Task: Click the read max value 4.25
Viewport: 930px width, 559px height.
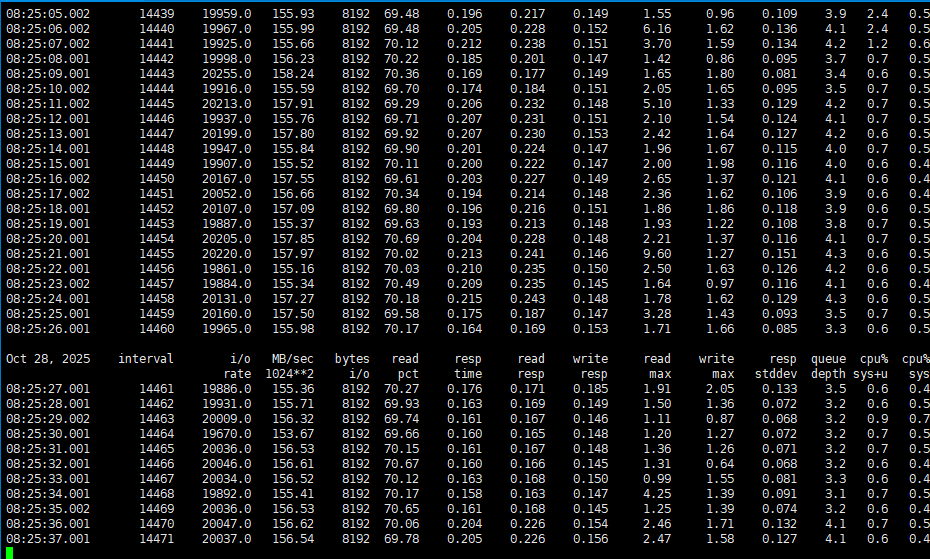Action: 657,494
